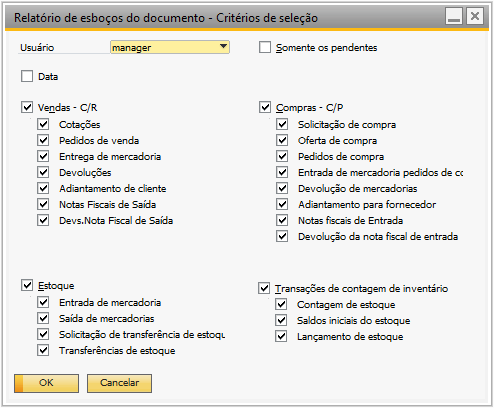Toggle Contagem de estoque checkbox
Image resolution: width=494 pixels, height=408 pixels.
tap(281, 304)
